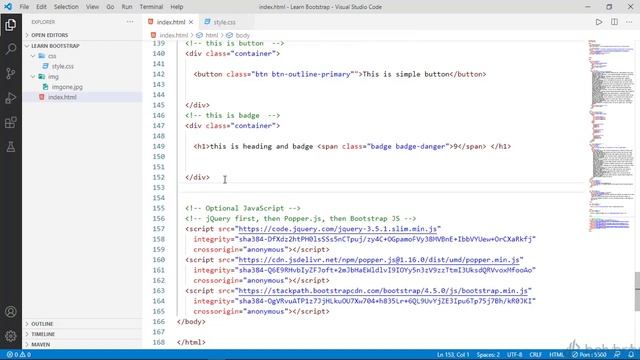Open the Help menu
This screenshot has height=360, width=640.
tap(176, 7)
